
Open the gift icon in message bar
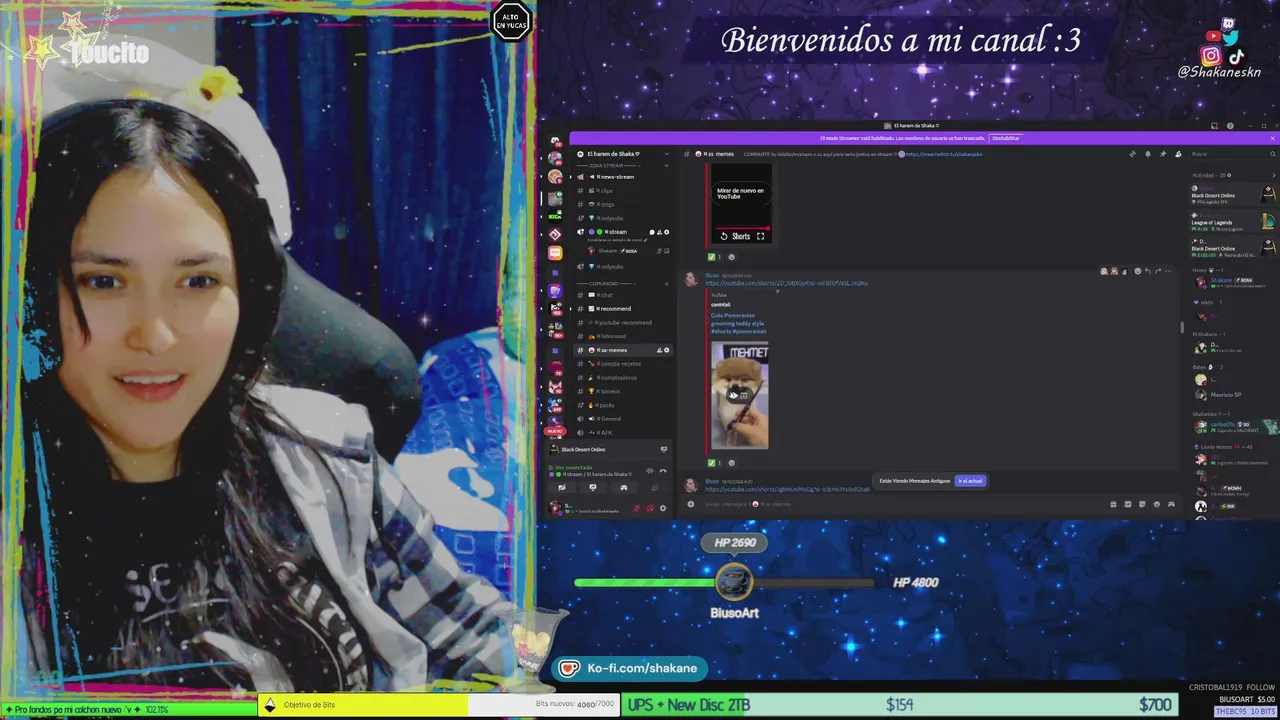1113,504
